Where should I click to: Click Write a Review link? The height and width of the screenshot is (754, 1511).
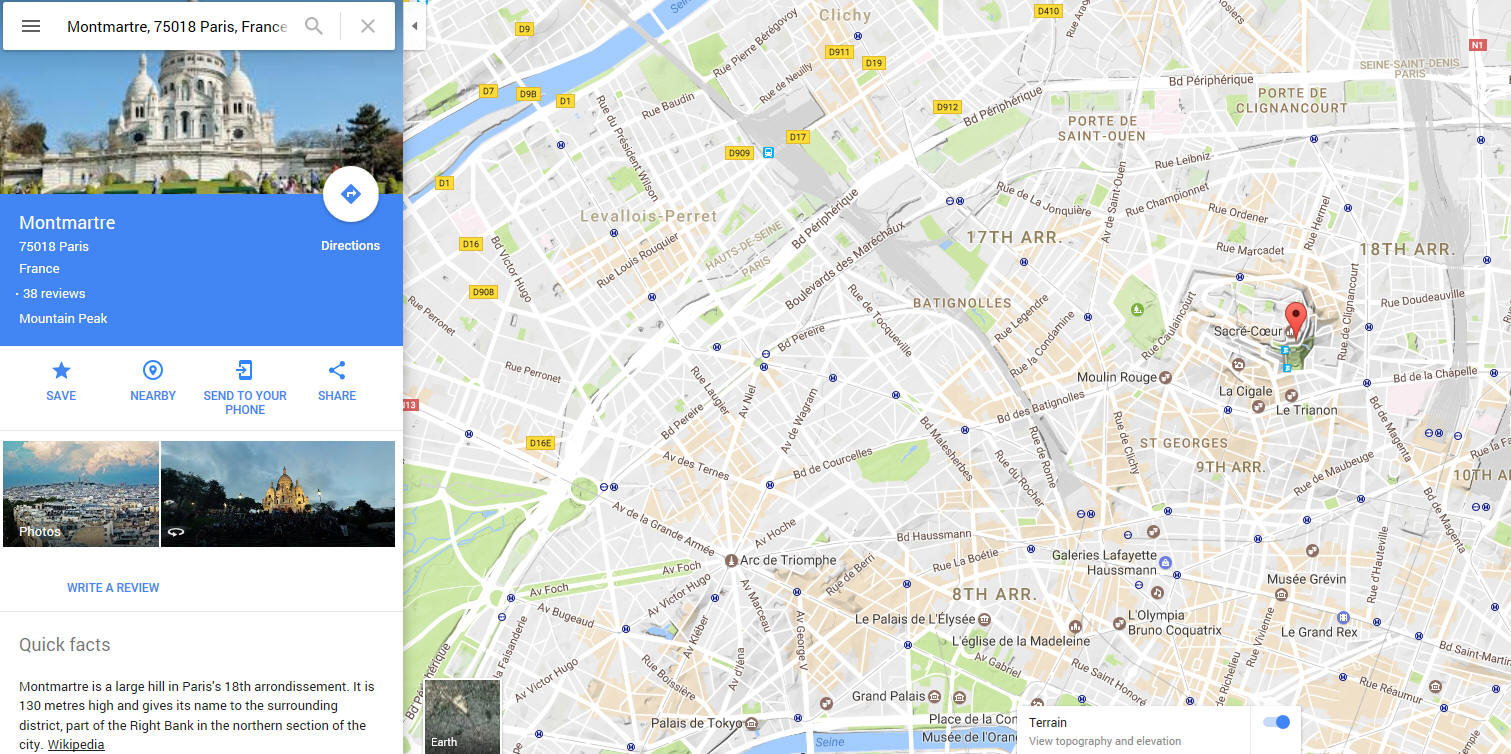[113, 588]
